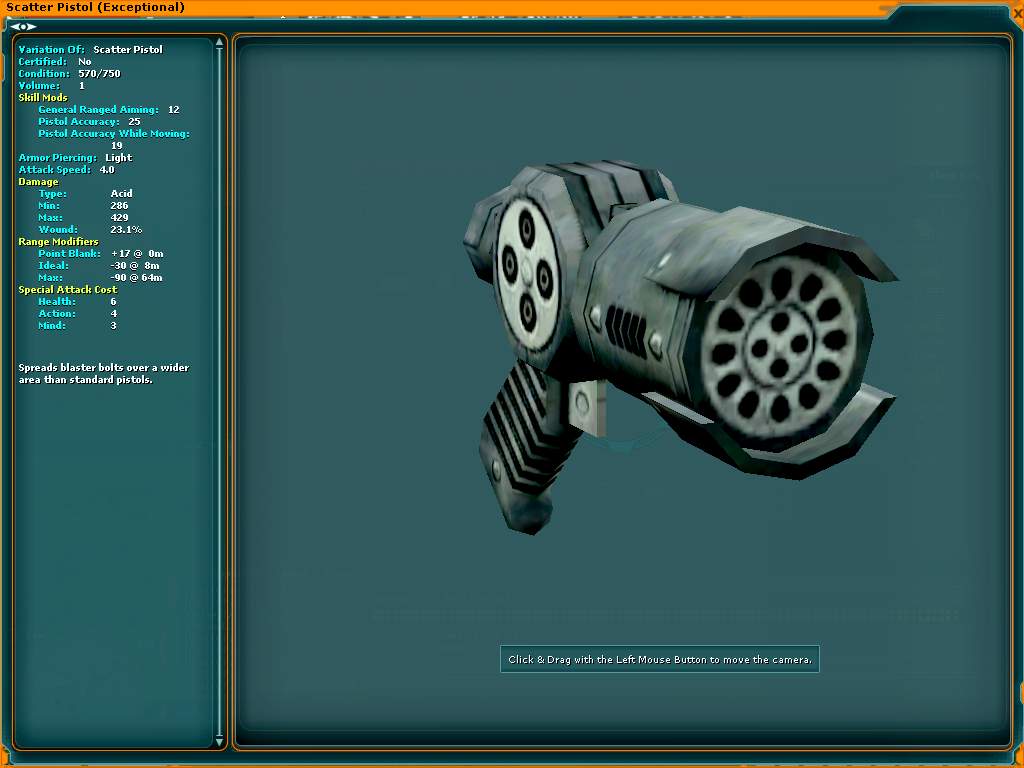This screenshot has height=768, width=1024.
Task: Click the "Volume:" stat line
Action: click(52, 86)
